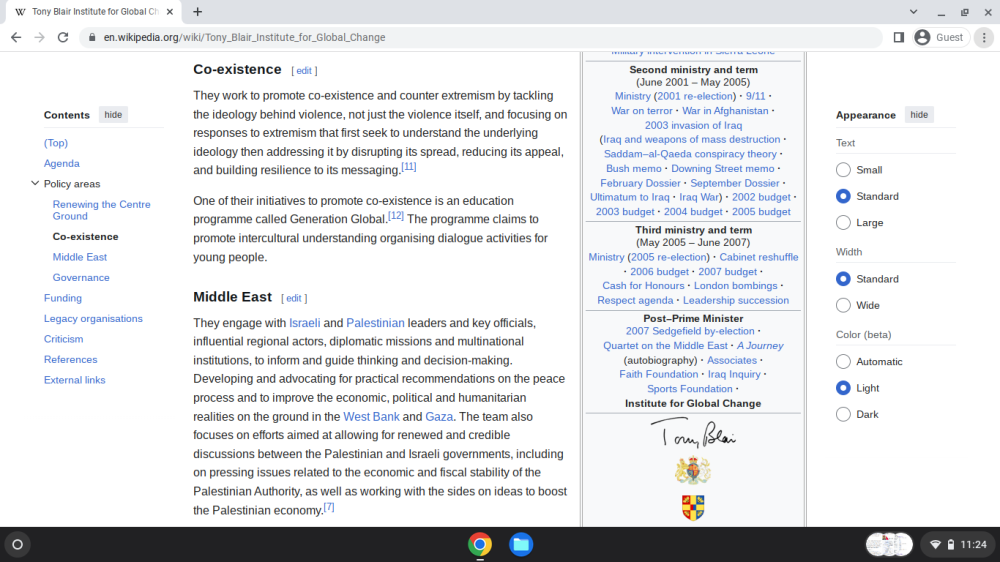
Task: Edit the Co-existence section
Action: (304, 71)
